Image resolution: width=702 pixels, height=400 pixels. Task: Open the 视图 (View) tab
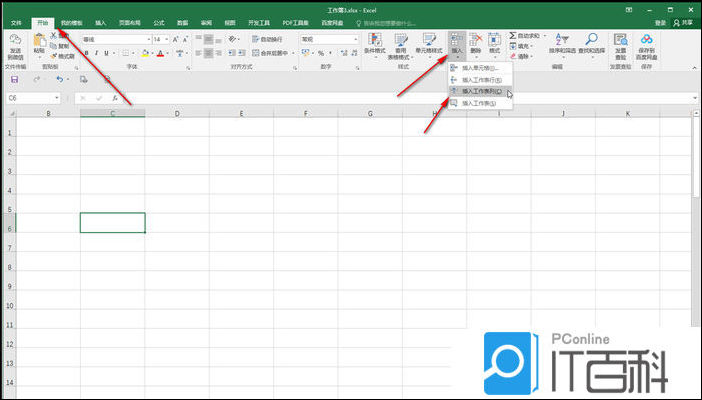[230, 23]
